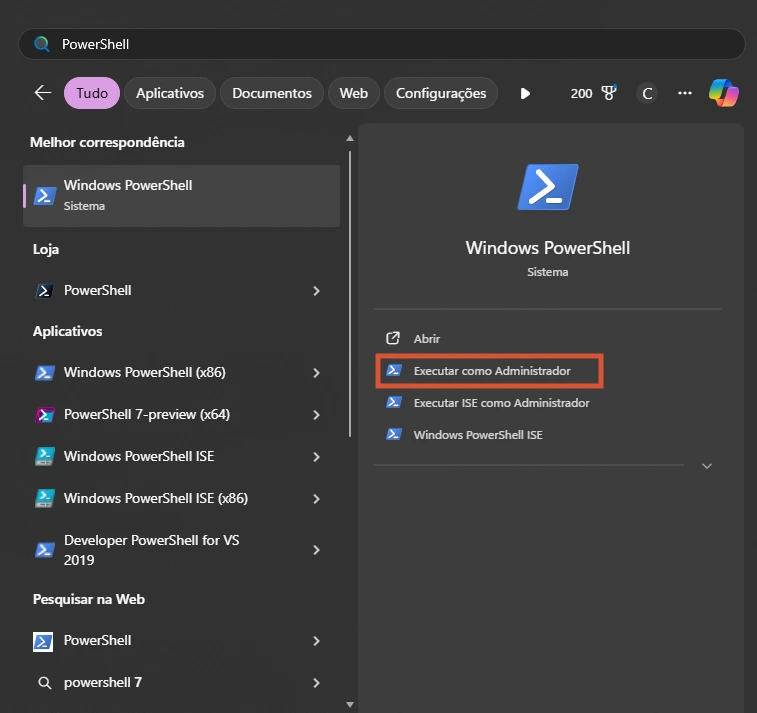The height and width of the screenshot is (713, 757).
Task: Click magnifier icon beside powershell 7
Action: point(44,683)
